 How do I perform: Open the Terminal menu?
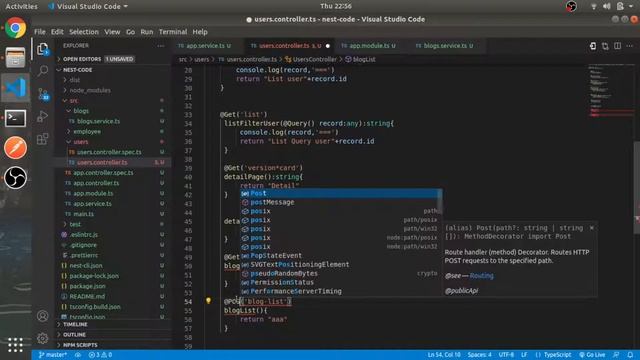point(173,32)
